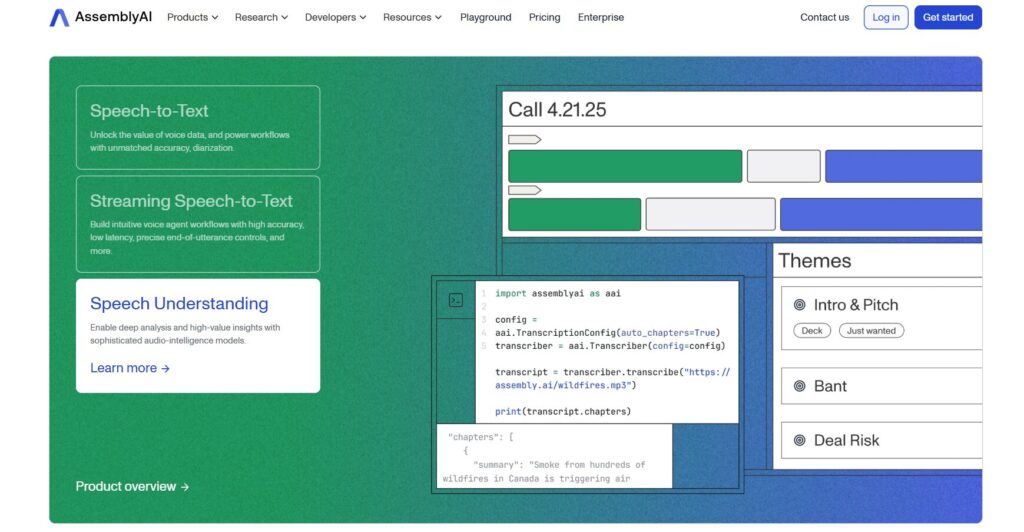This screenshot has height=532, width=1024.
Task: Click the terminal icon beside the code
Action: click(x=456, y=300)
